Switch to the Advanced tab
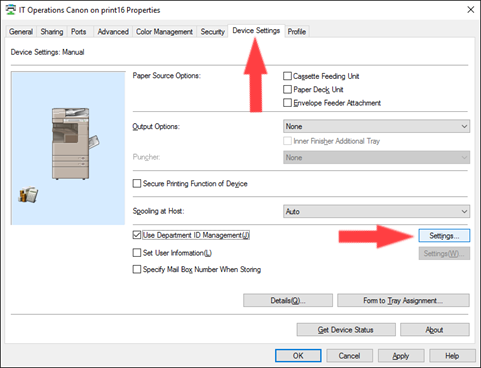481x368 pixels. 113,32
